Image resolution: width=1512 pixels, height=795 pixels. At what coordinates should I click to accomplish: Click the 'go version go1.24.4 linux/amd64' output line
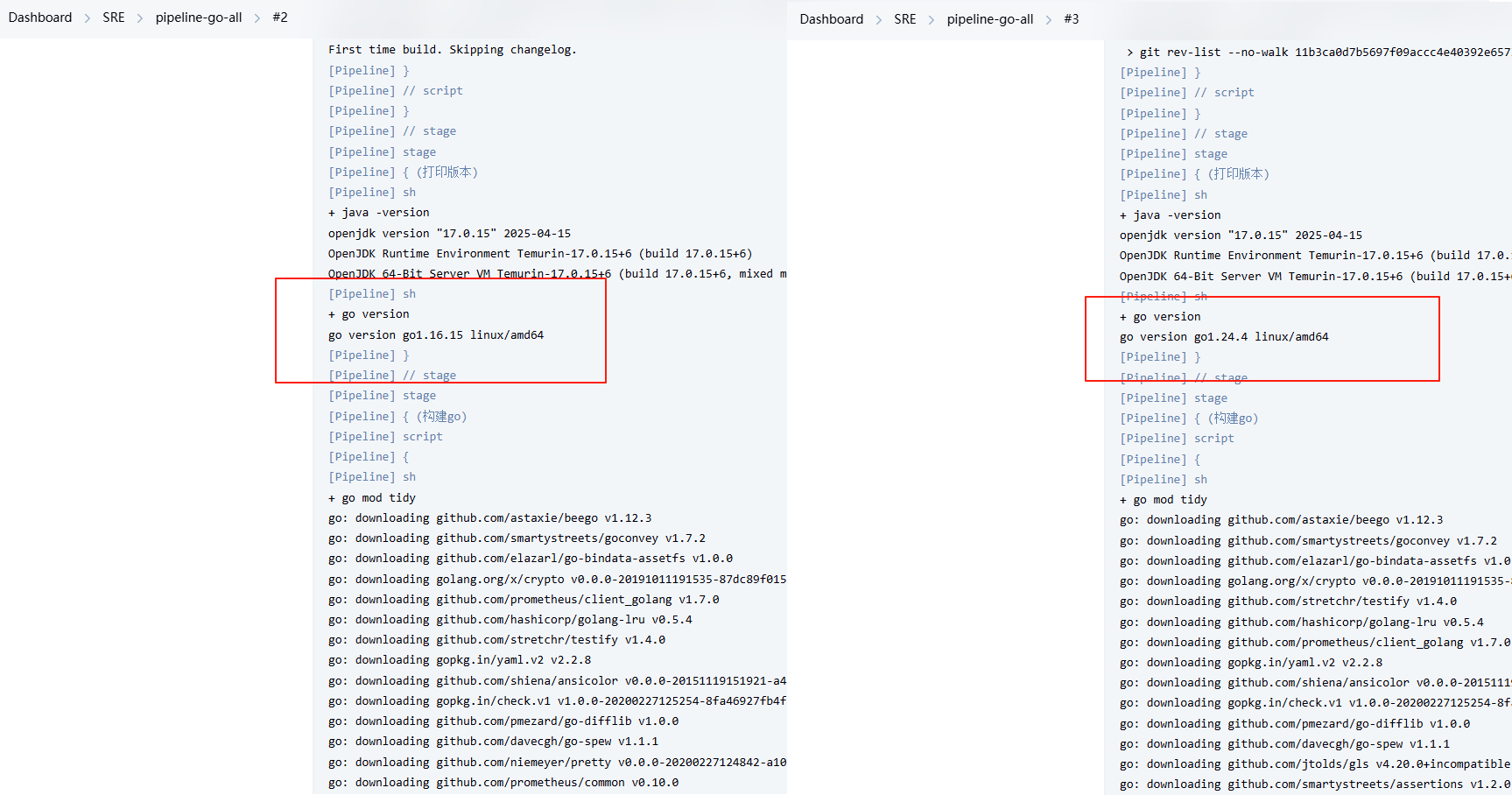pyautogui.click(x=1224, y=337)
